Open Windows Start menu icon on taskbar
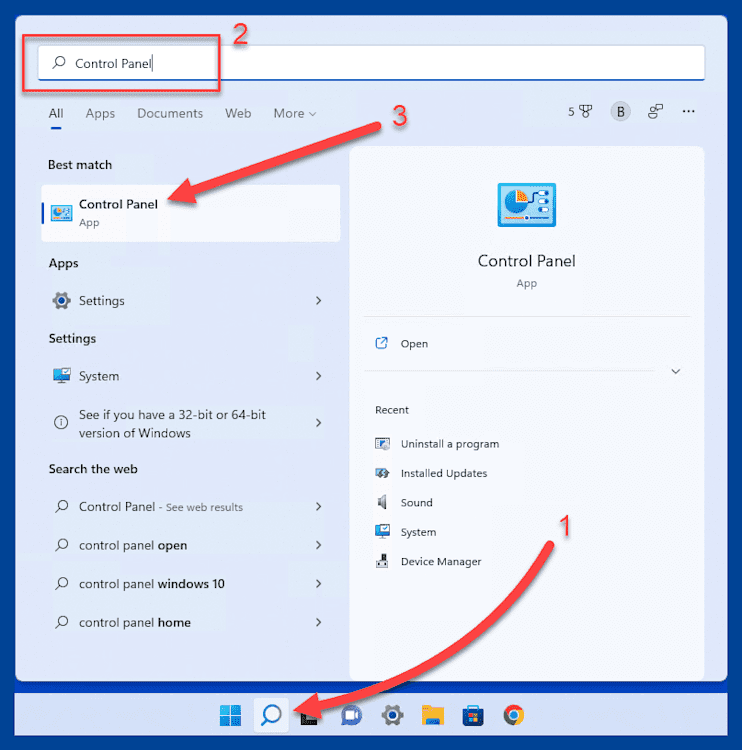742x750 pixels. point(230,716)
